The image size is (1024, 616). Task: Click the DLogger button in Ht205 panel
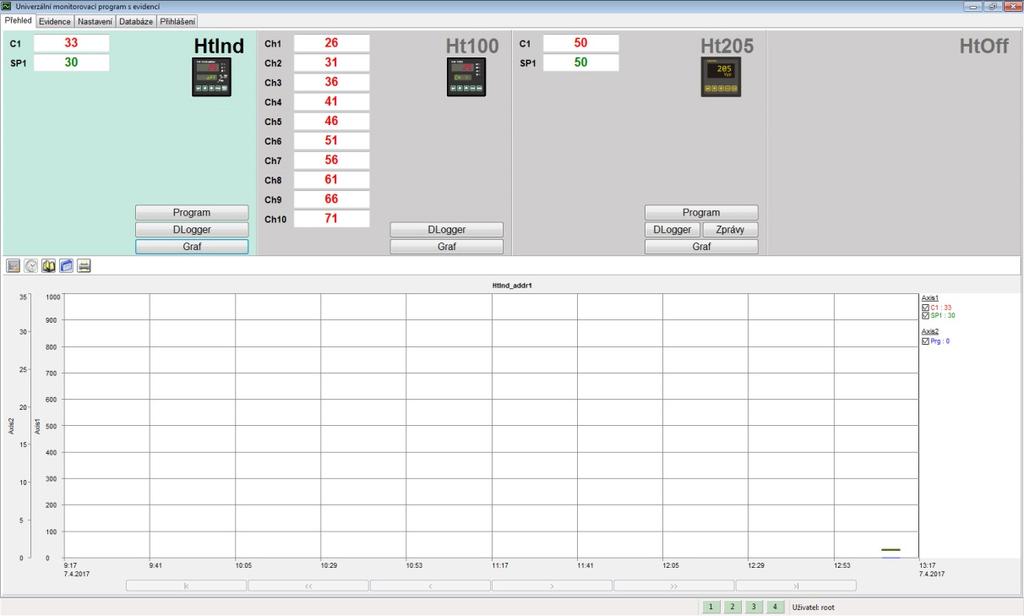(672, 229)
